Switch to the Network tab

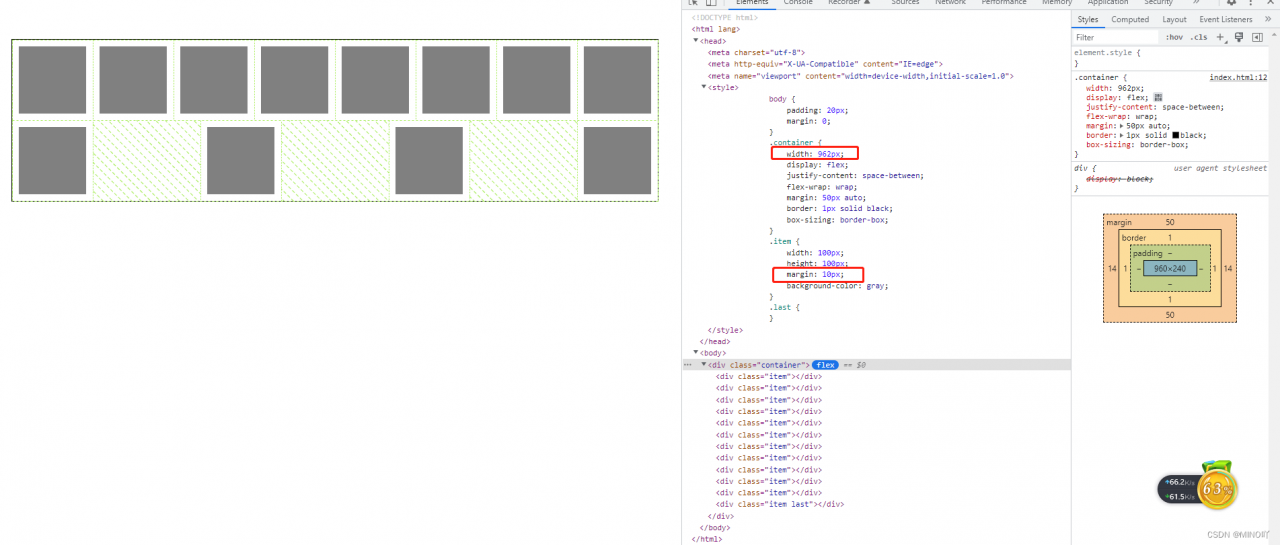[950, 3]
